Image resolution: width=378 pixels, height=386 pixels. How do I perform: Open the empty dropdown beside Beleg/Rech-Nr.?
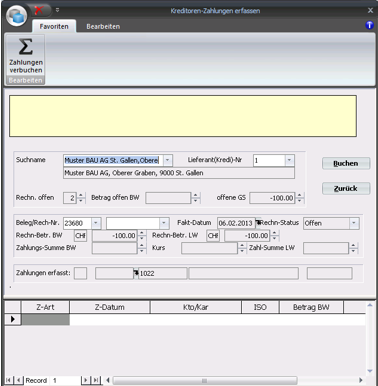(164, 223)
